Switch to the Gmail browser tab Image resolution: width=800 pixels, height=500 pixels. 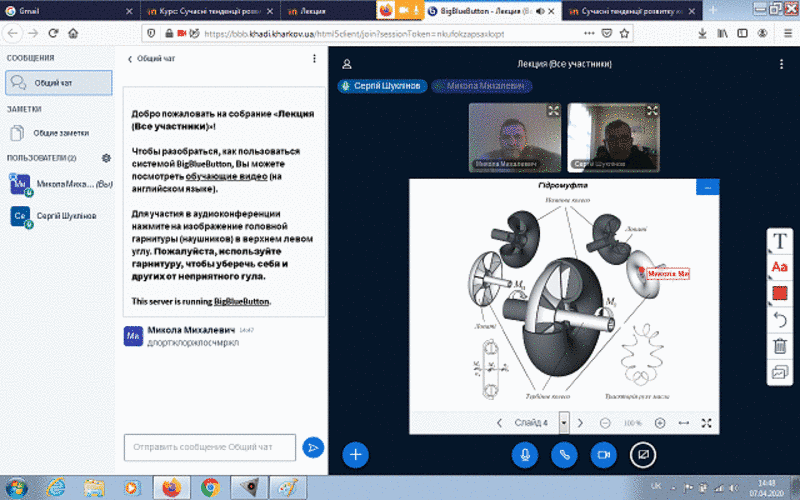60,10
